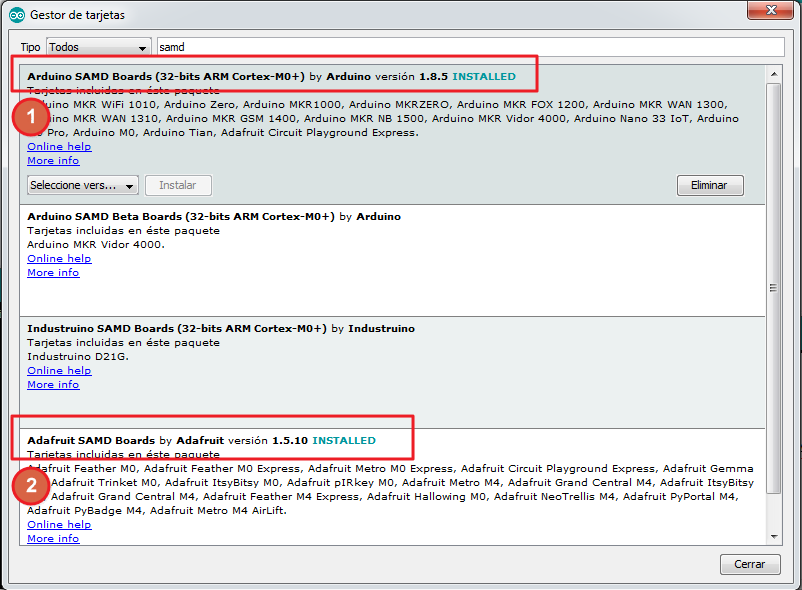Click the Cerrar button
The height and width of the screenshot is (590, 802).
[x=750, y=564]
